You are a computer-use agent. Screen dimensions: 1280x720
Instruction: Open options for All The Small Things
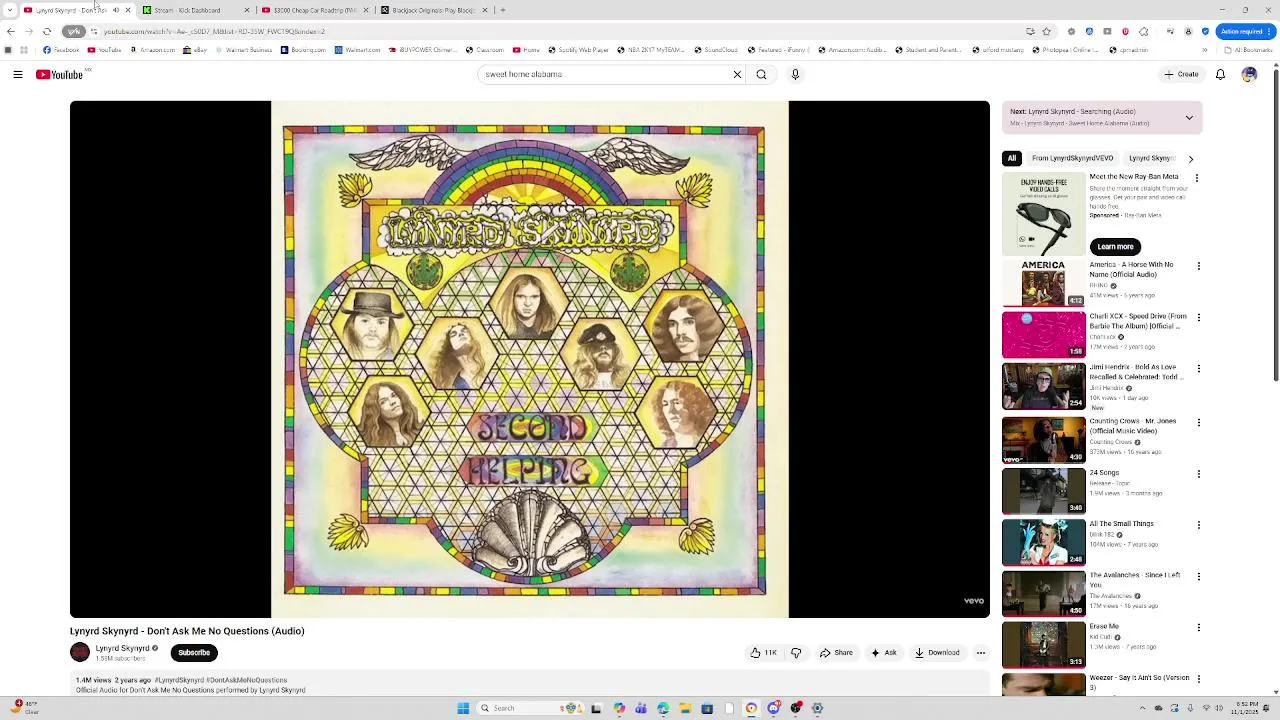[x=1198, y=525]
